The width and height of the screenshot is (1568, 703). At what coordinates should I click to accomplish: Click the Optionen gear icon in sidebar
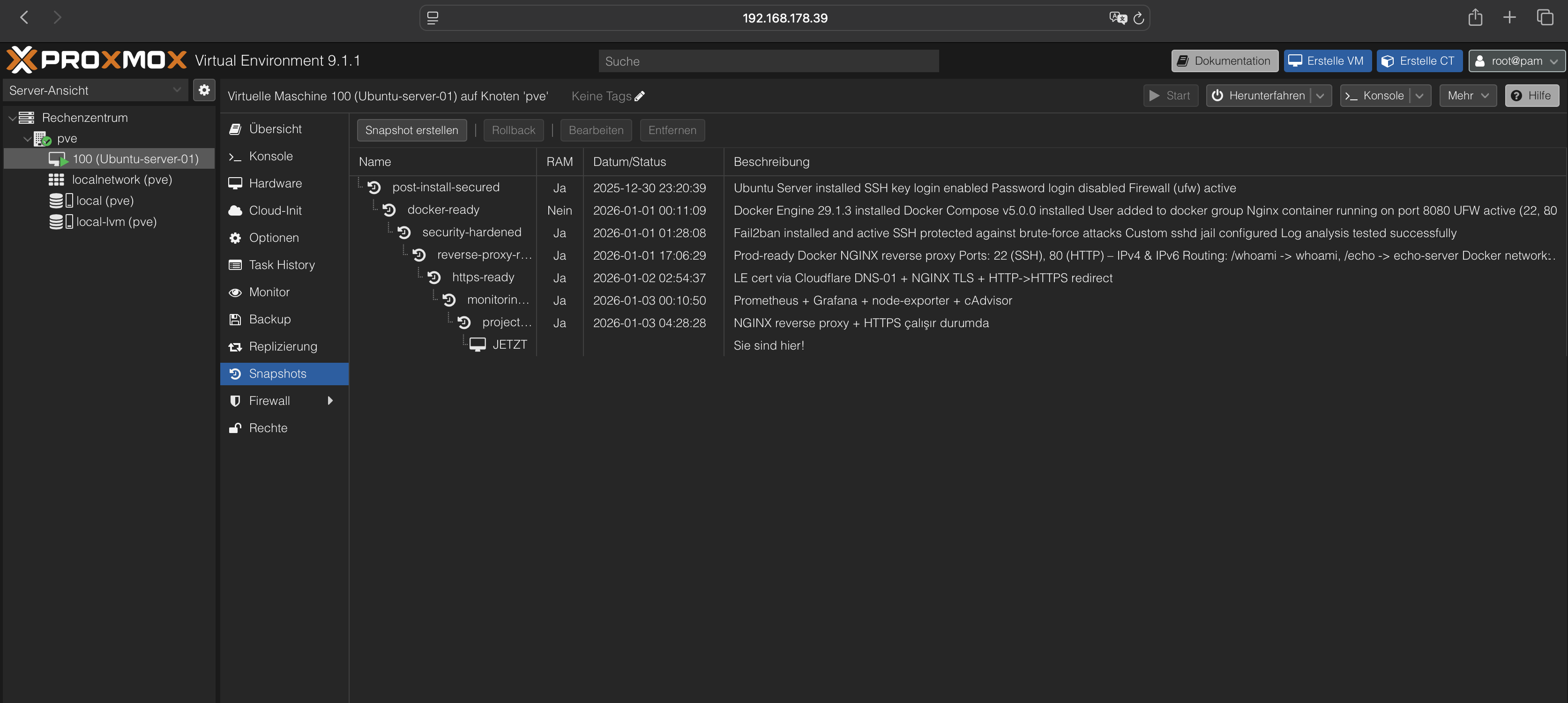coord(236,237)
